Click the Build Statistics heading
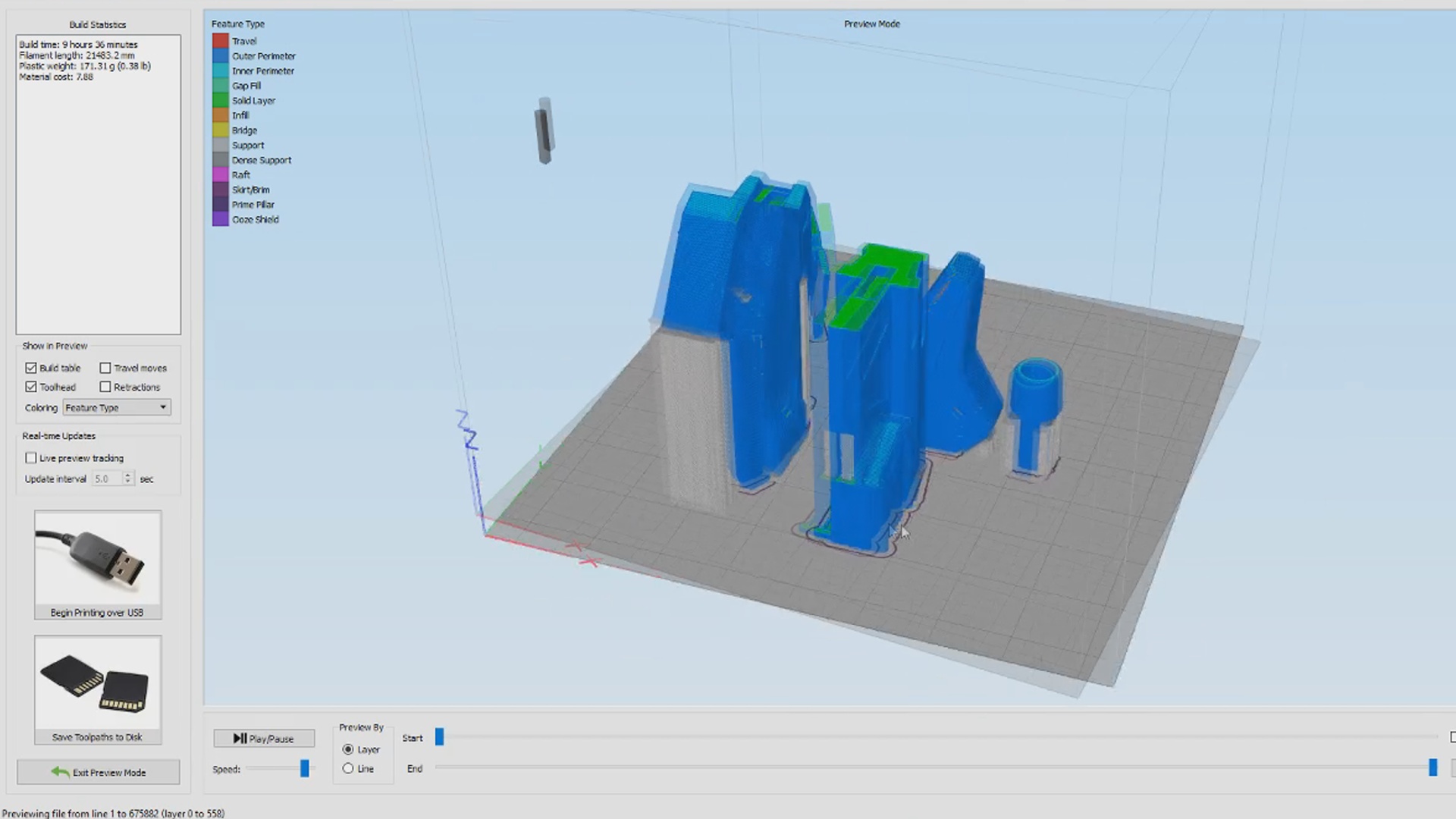The image size is (1456, 819). click(98, 24)
